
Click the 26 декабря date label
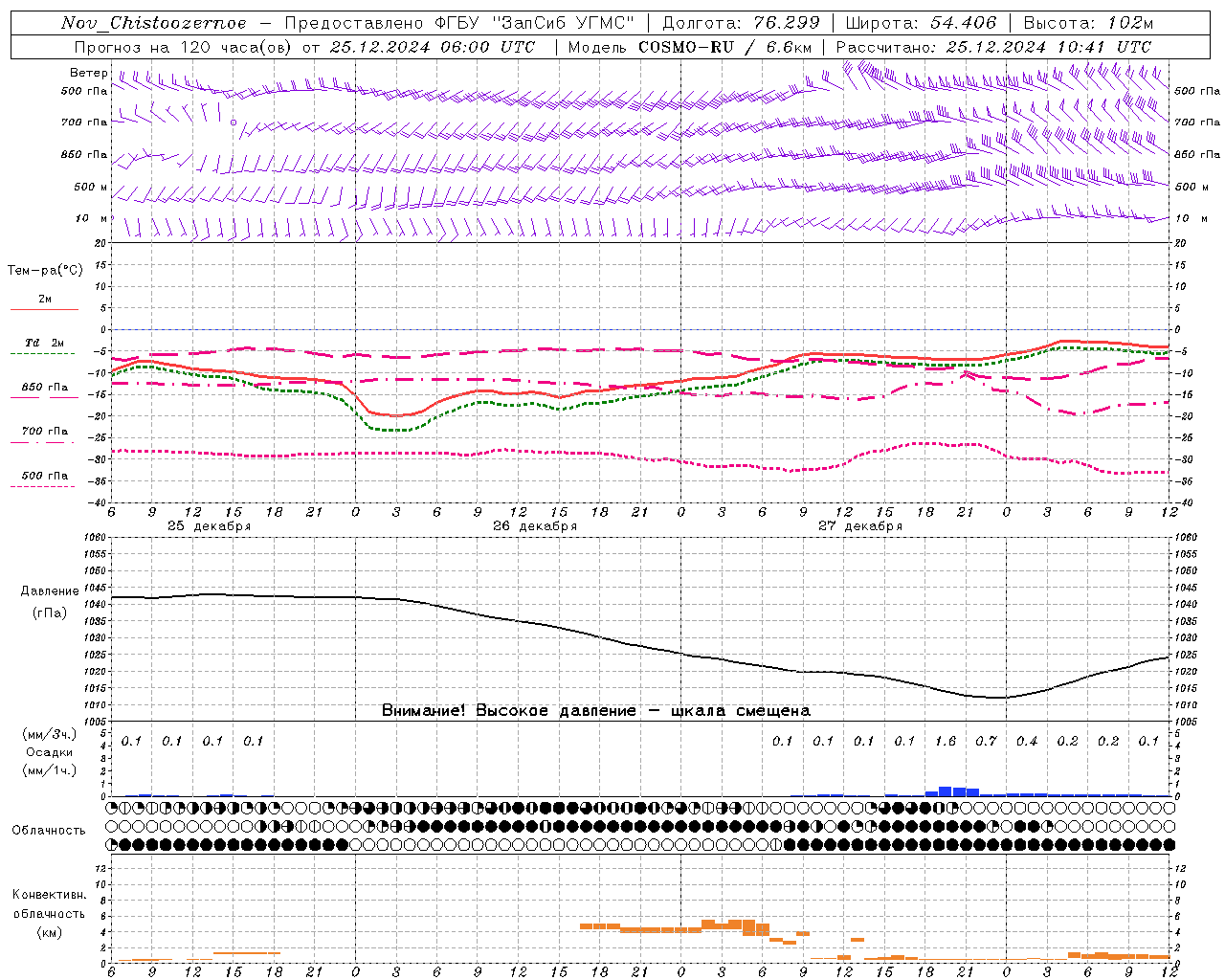[x=535, y=526]
